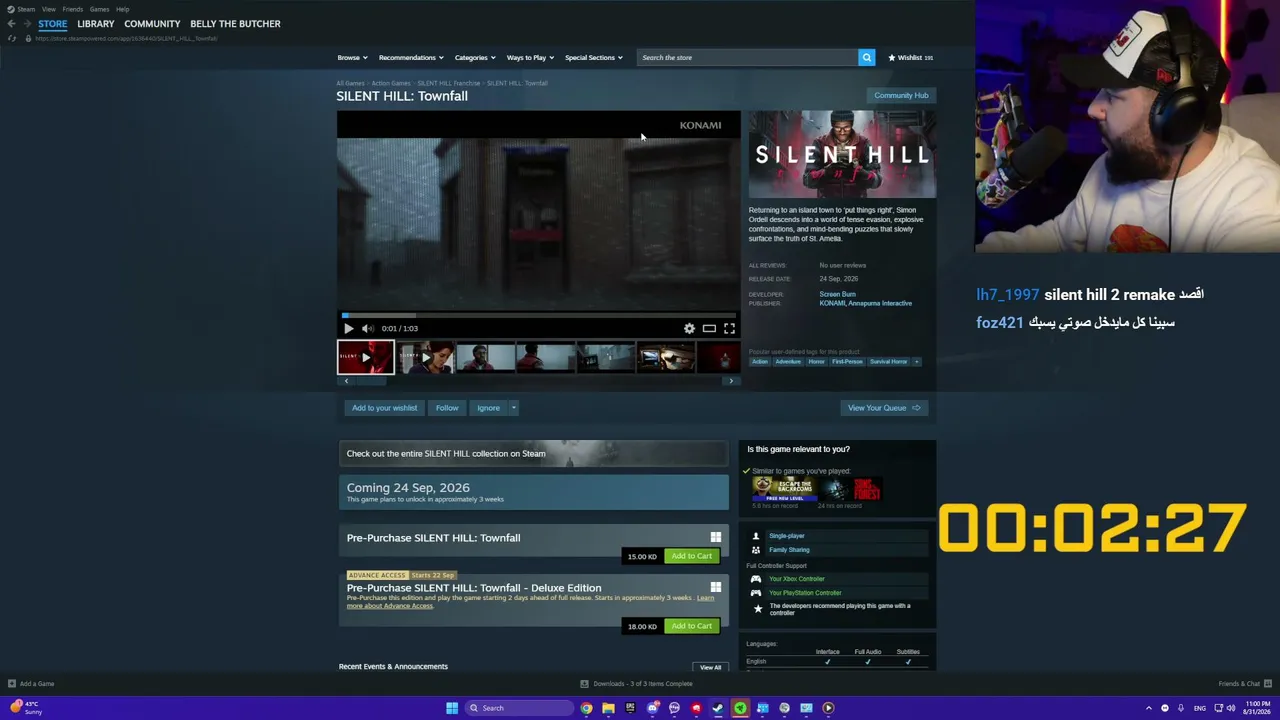
Task: Select the second trailer thumbnail with woman
Action: tap(426, 357)
